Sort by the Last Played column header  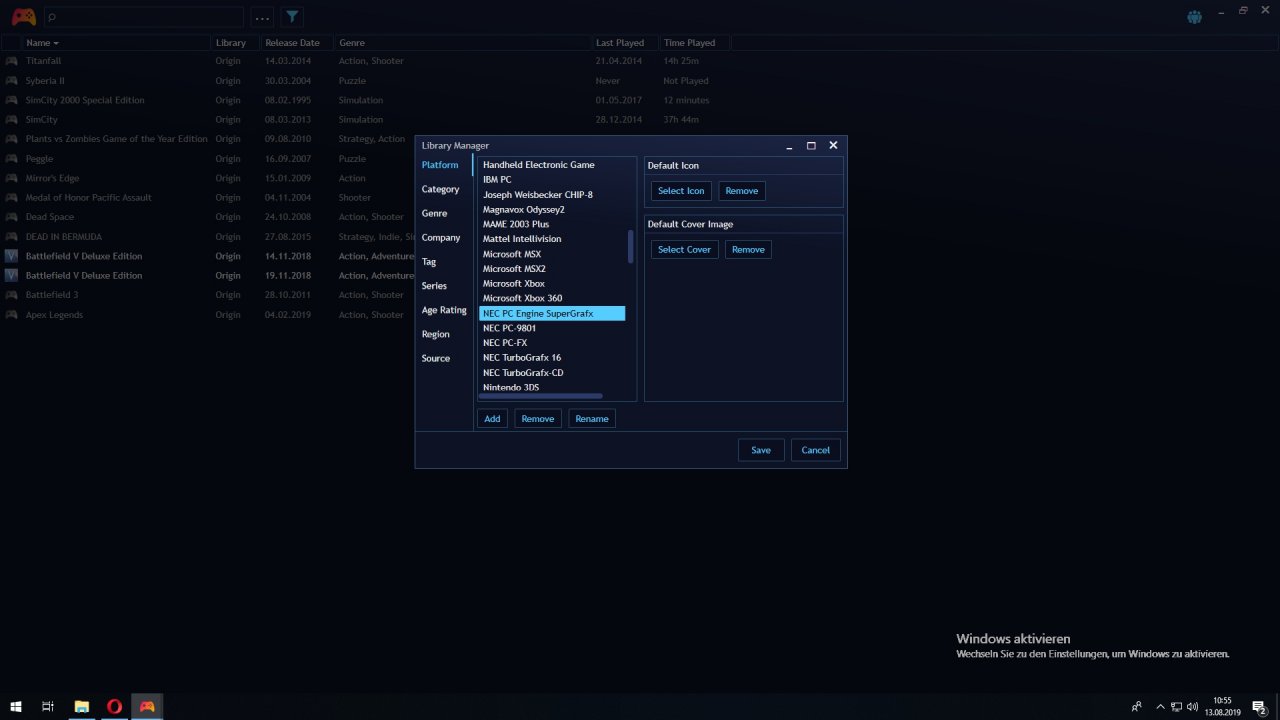point(625,43)
